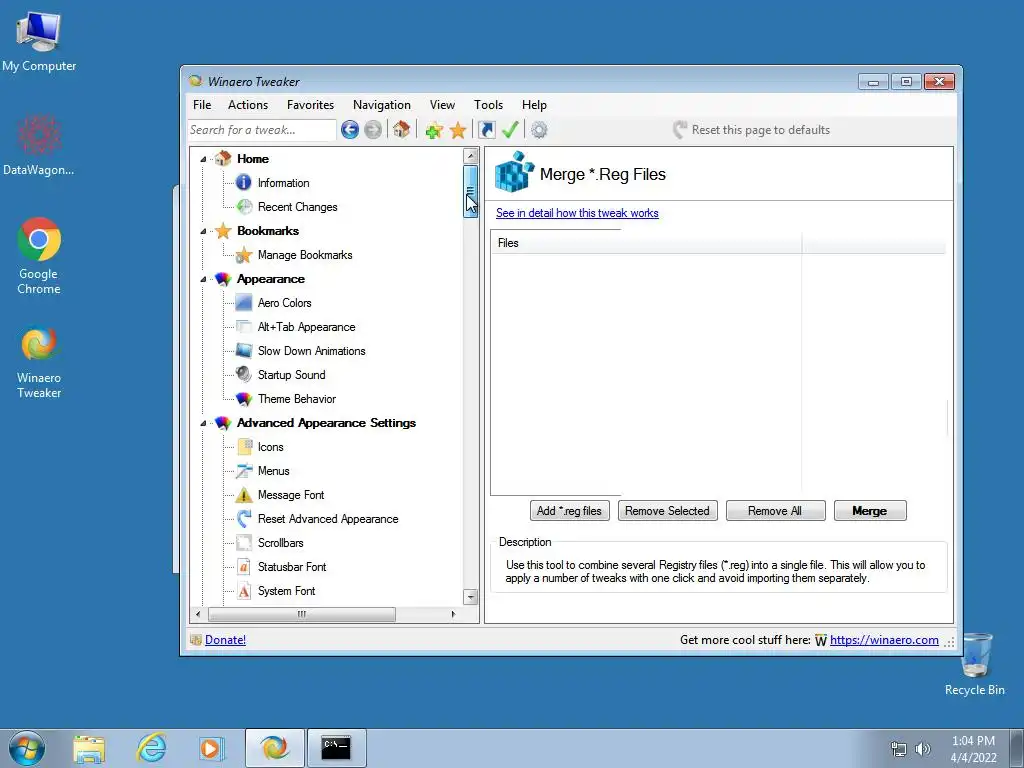Collapse the Home tree node
The width and height of the screenshot is (1024, 768).
(203, 159)
